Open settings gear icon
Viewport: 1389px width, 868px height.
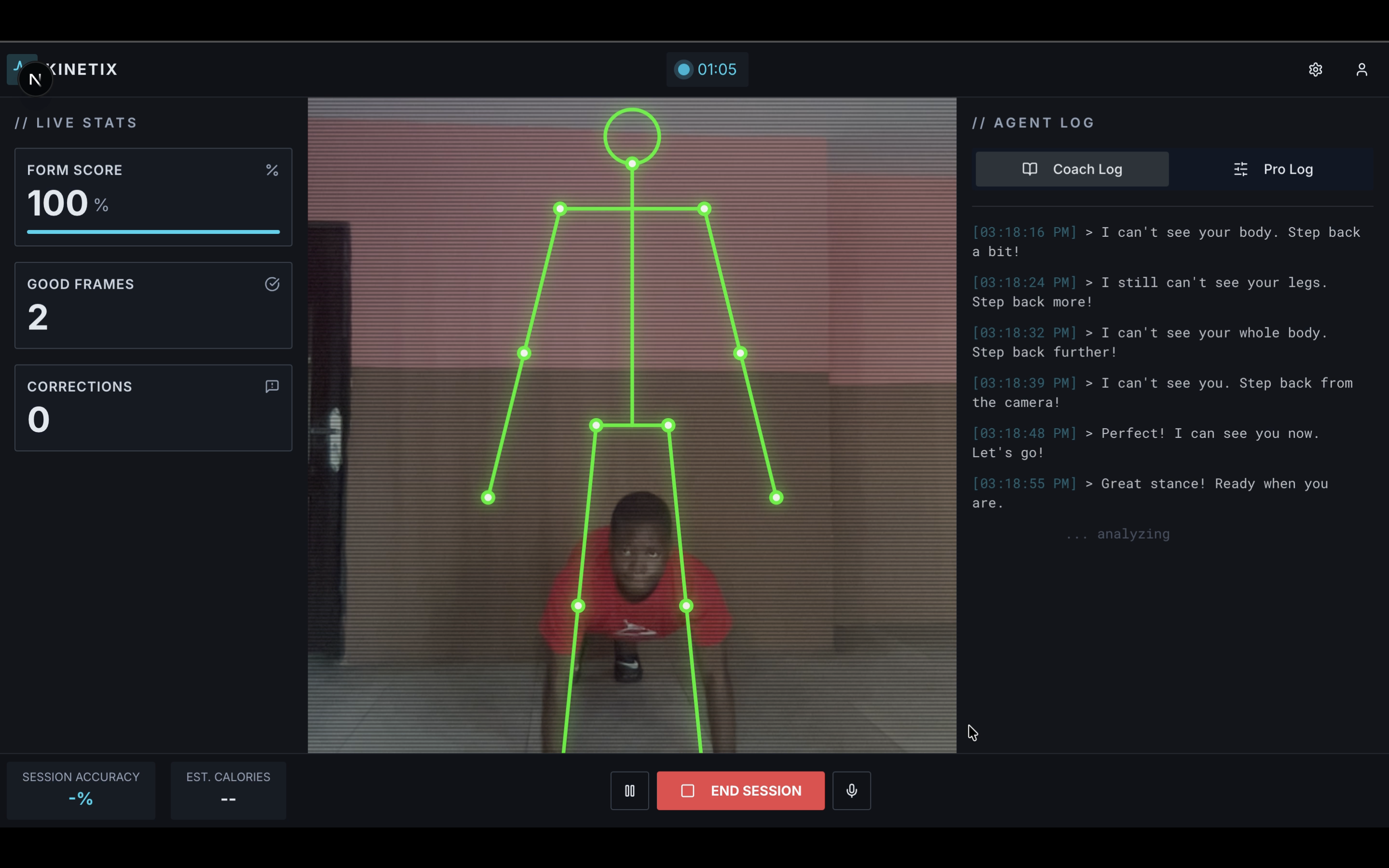(1315, 69)
